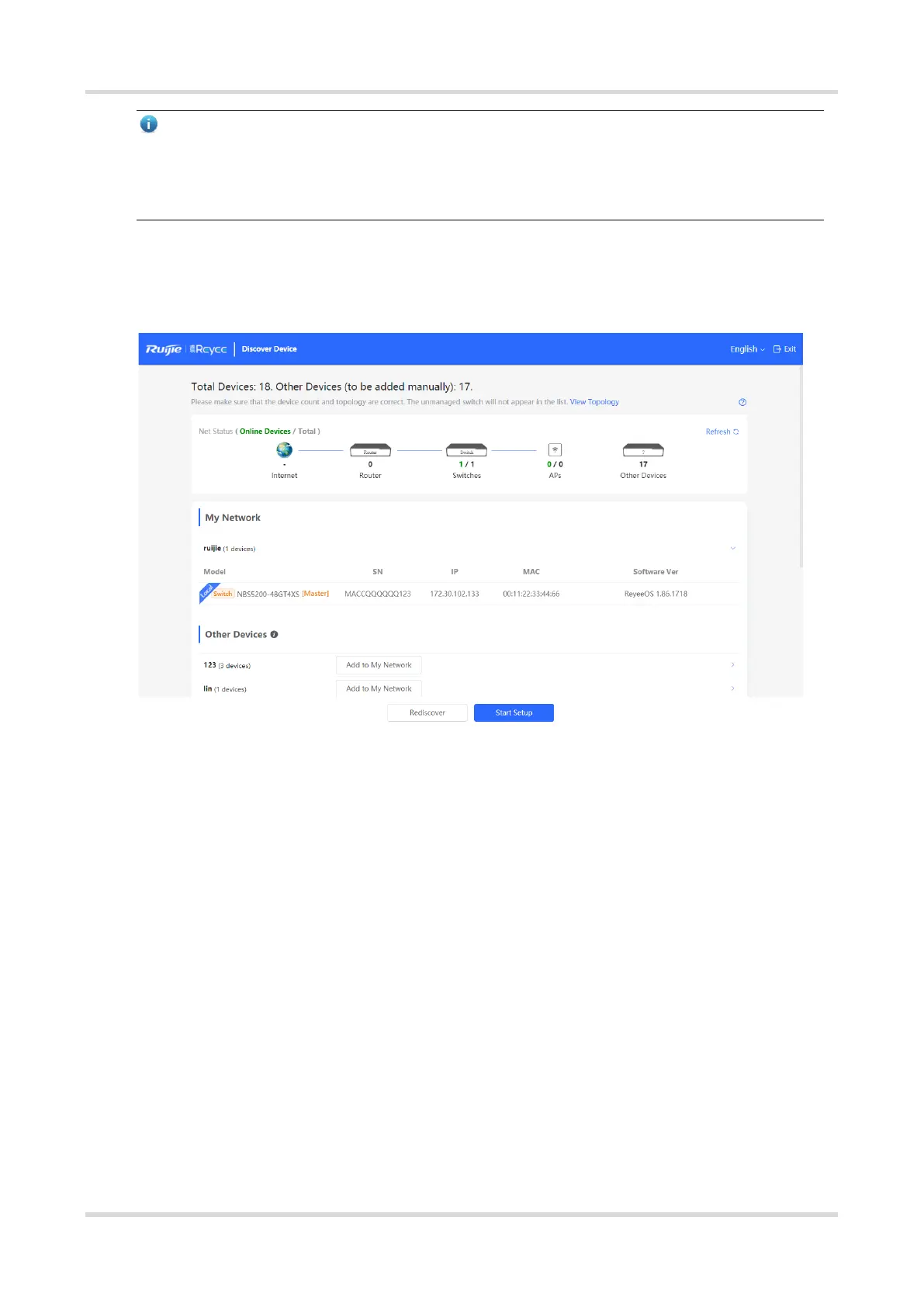Click the View Topology link
The height and width of the screenshot is (1307, 924).
pos(594,402)
